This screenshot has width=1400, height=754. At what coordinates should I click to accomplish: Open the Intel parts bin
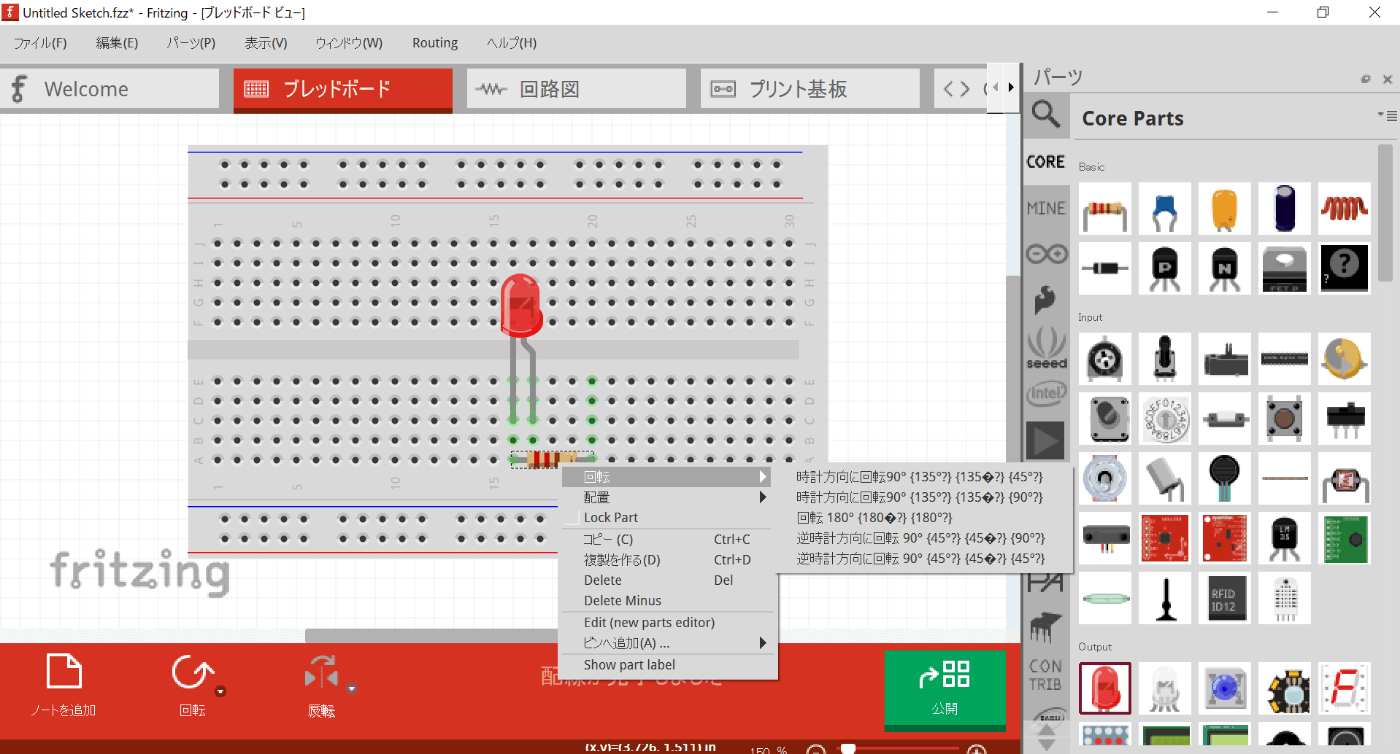tap(1046, 394)
